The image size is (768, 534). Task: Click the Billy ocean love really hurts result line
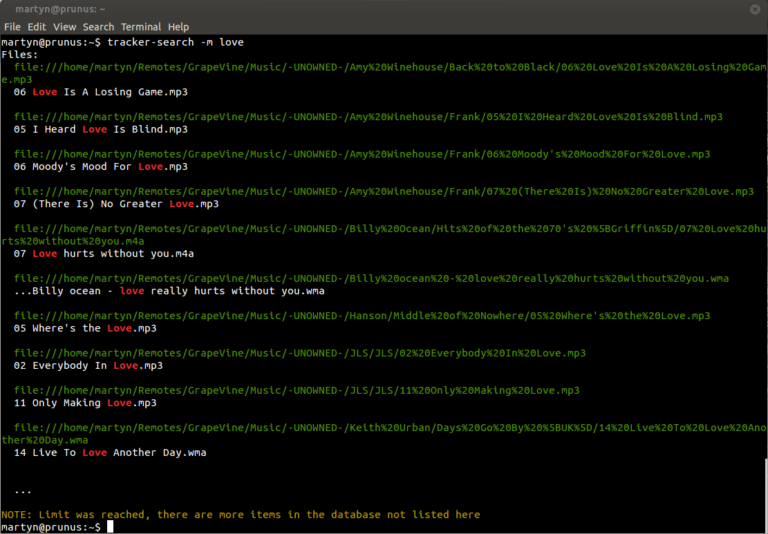point(169,291)
